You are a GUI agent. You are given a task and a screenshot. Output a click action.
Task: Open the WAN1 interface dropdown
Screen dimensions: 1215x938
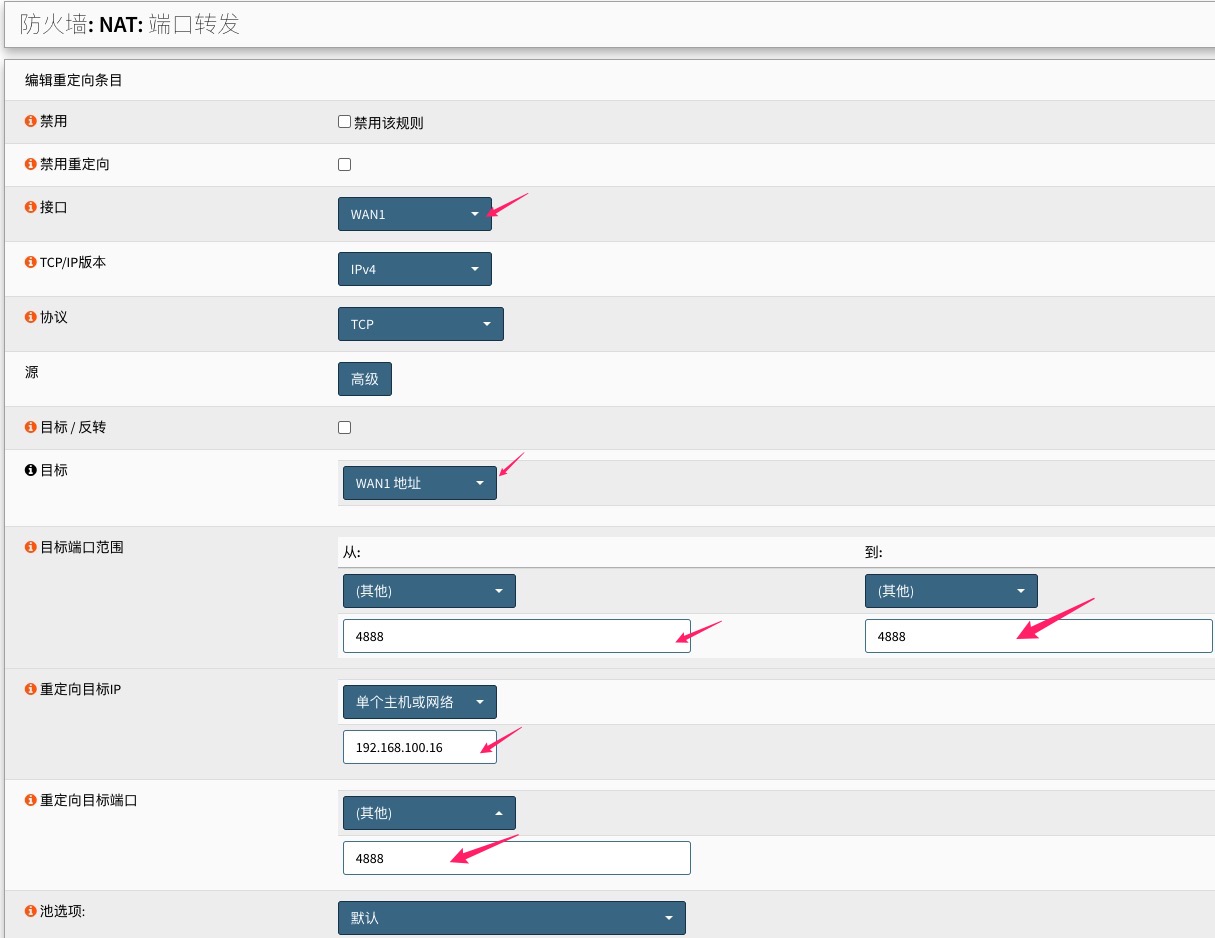pos(415,214)
